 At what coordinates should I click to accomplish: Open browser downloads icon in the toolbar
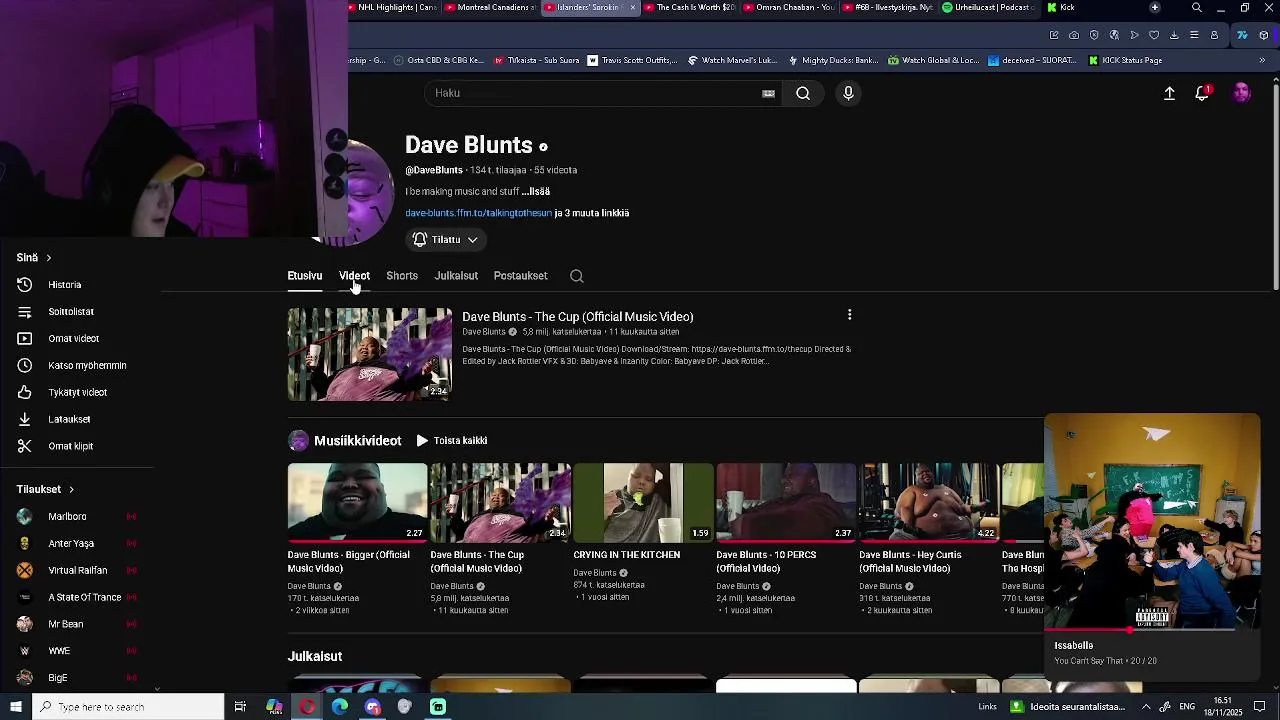(x=1174, y=35)
